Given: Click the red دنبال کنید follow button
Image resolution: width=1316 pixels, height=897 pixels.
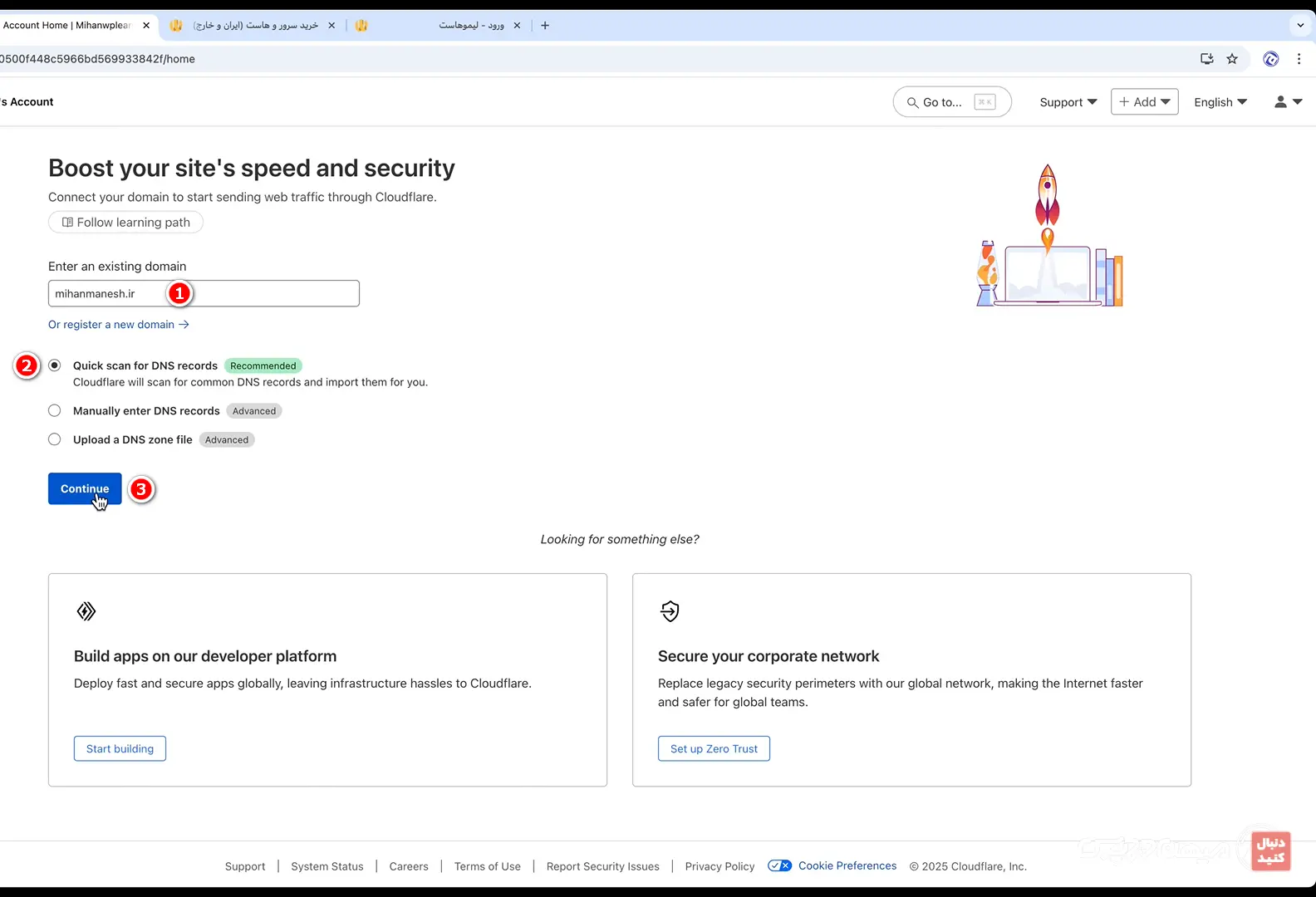Looking at the screenshot, I should coord(1270,851).
